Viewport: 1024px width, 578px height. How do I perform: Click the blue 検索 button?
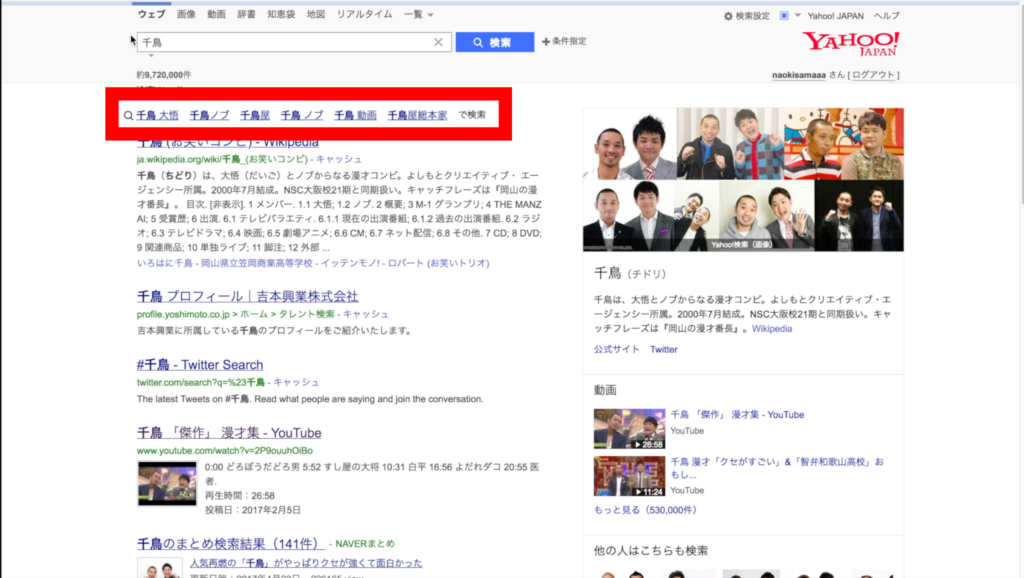tap(494, 42)
